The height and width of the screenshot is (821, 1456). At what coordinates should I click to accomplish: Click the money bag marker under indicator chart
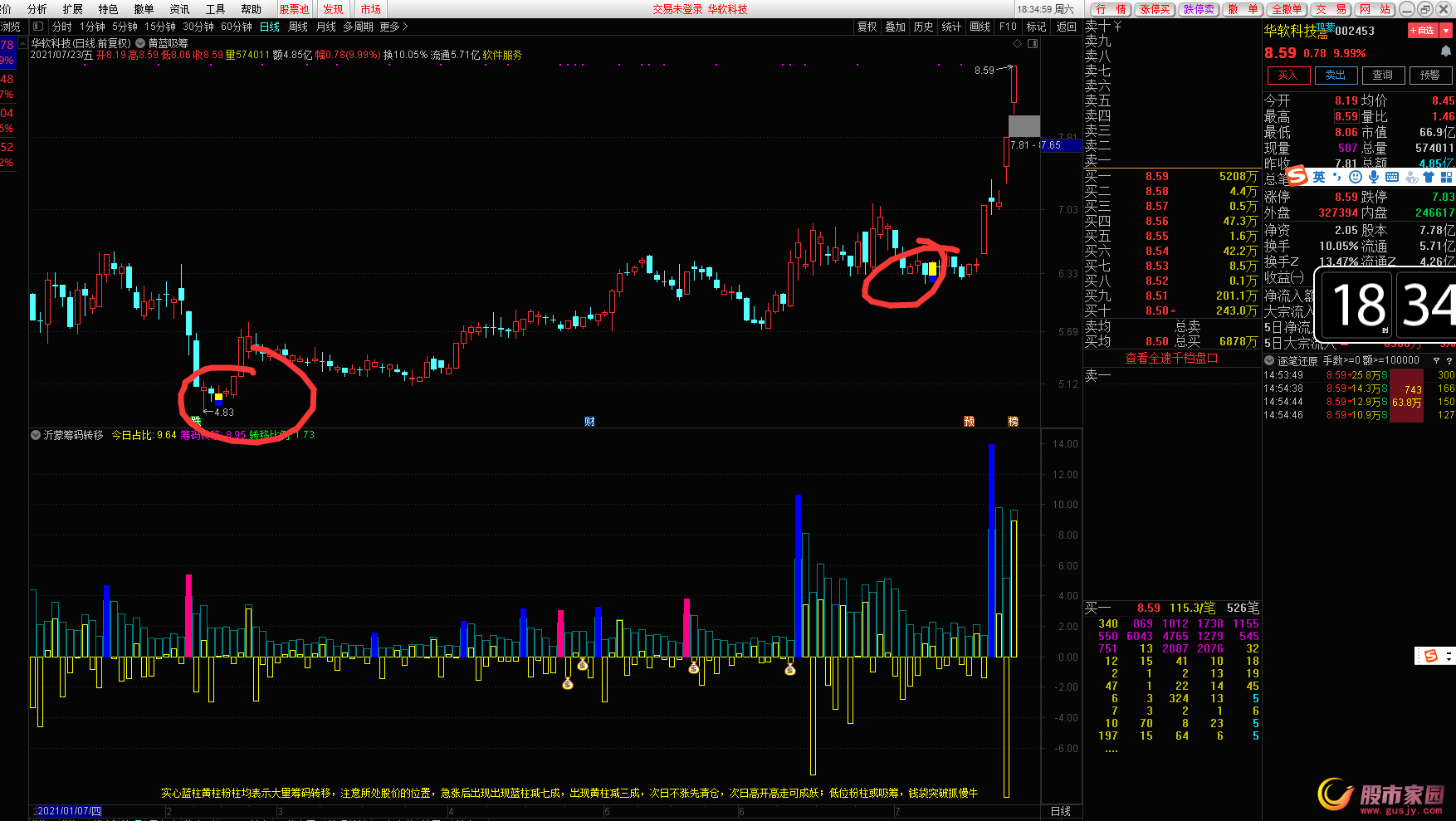[x=568, y=684]
